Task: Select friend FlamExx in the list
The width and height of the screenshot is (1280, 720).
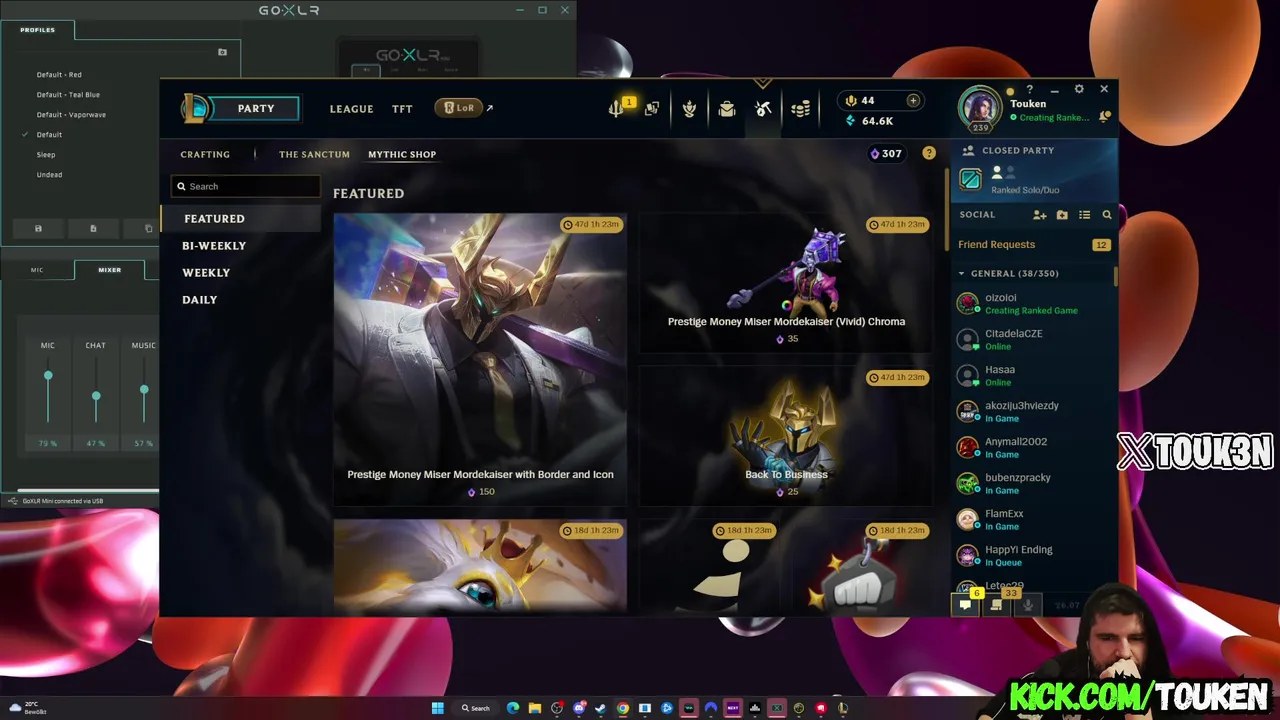Action: point(1033,519)
